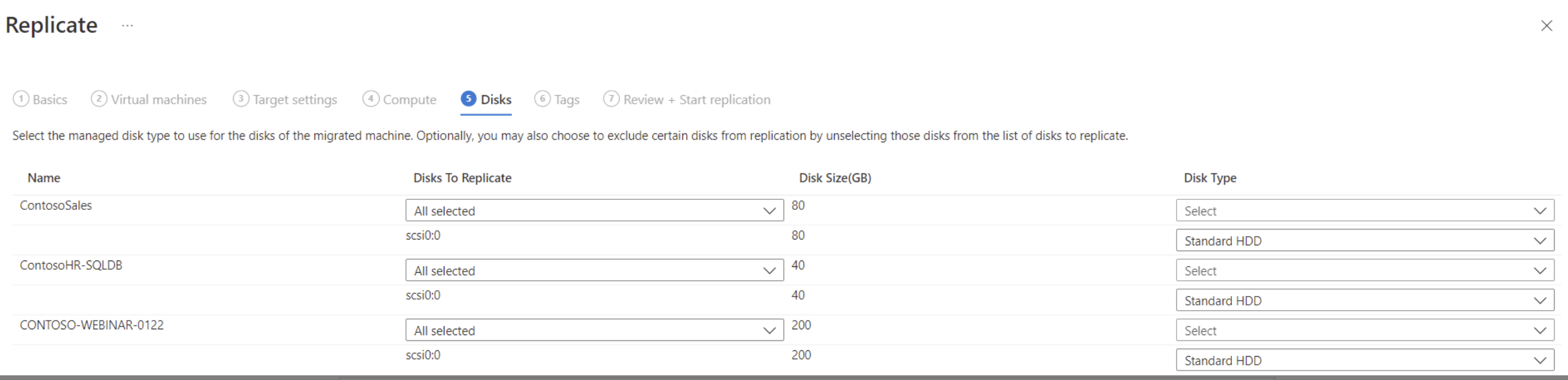This screenshot has width=1568, height=380.
Task: Click the step 7 Review circle icon
Action: point(611,98)
